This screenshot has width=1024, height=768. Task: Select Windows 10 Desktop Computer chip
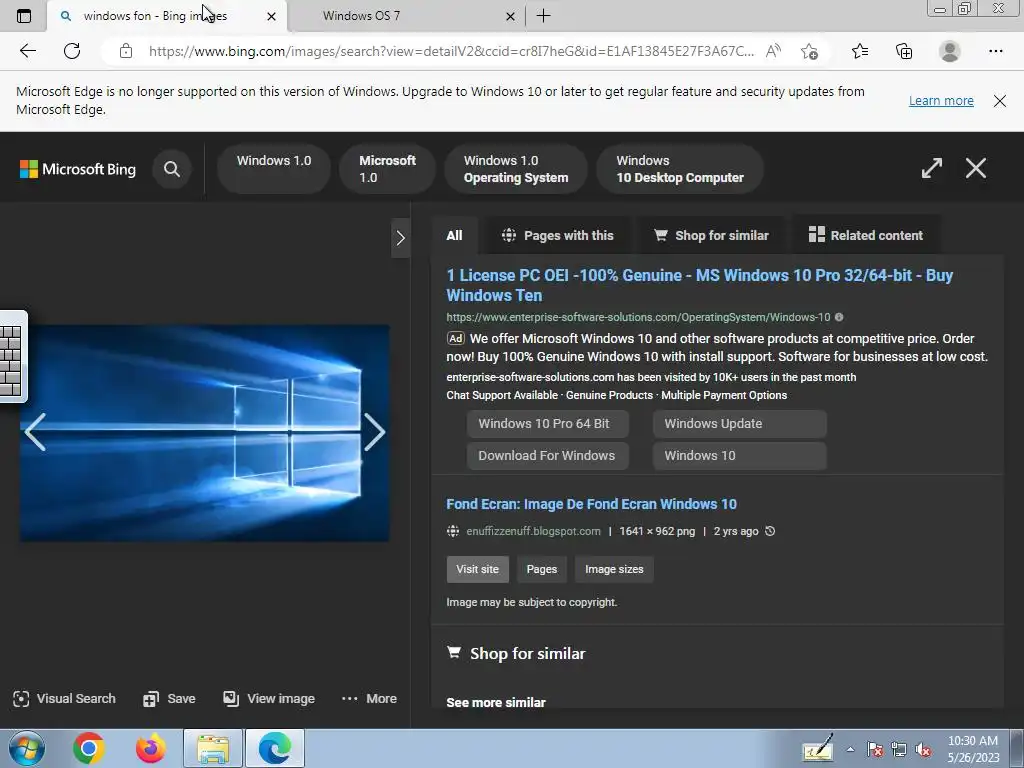point(680,168)
